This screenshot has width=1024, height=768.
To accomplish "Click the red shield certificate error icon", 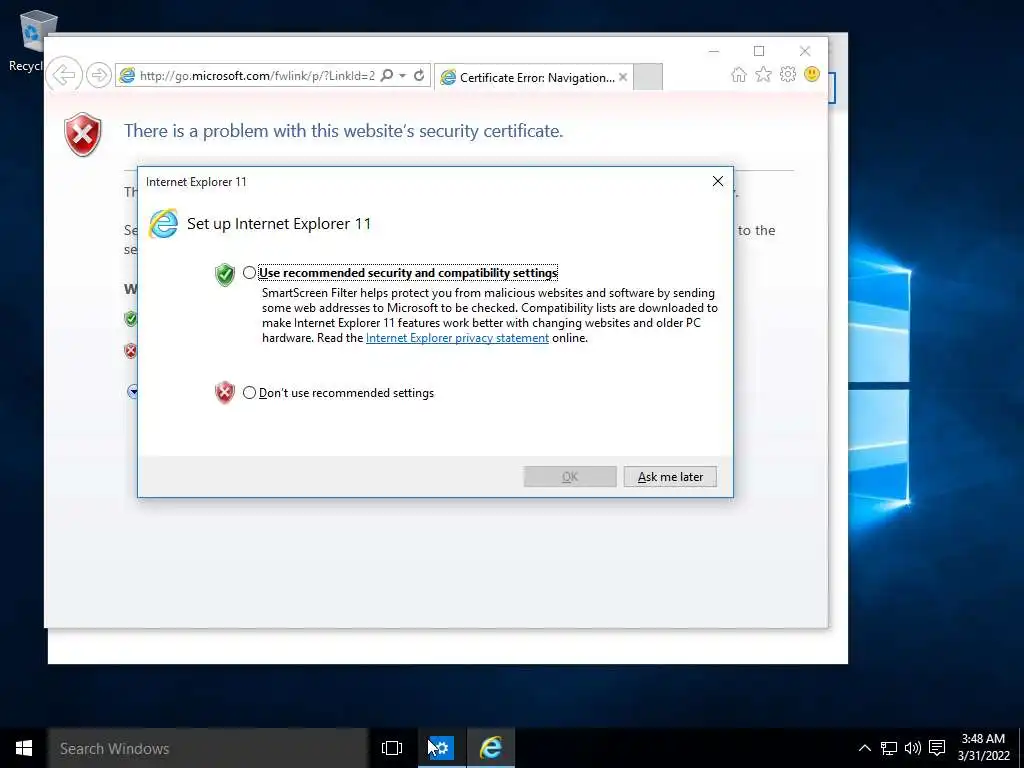I will point(83,135).
